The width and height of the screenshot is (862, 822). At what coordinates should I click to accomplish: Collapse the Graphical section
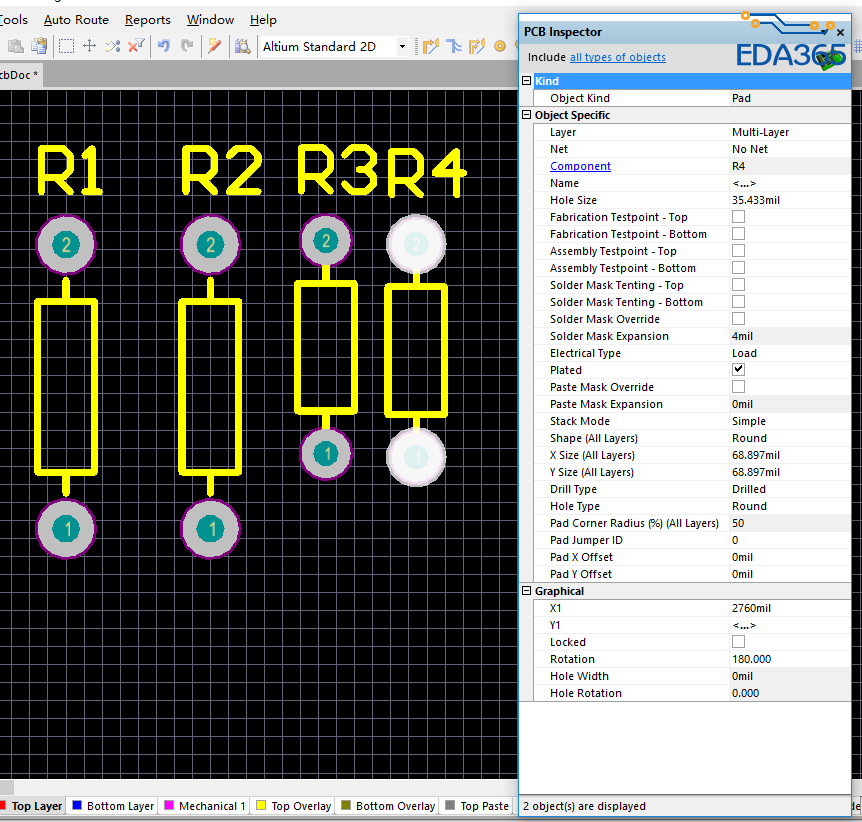pyautogui.click(x=527, y=591)
